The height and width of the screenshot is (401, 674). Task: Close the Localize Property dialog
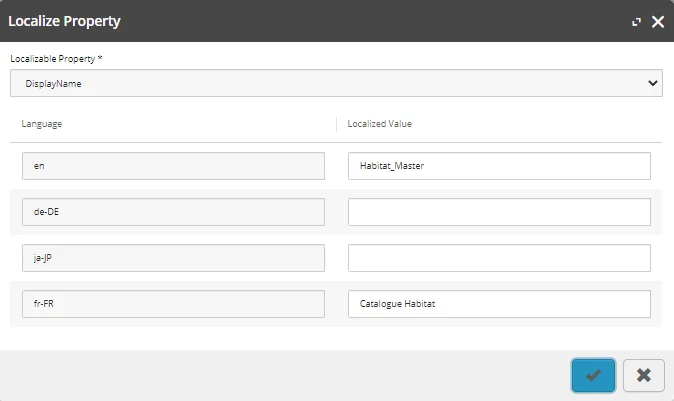[658, 21]
